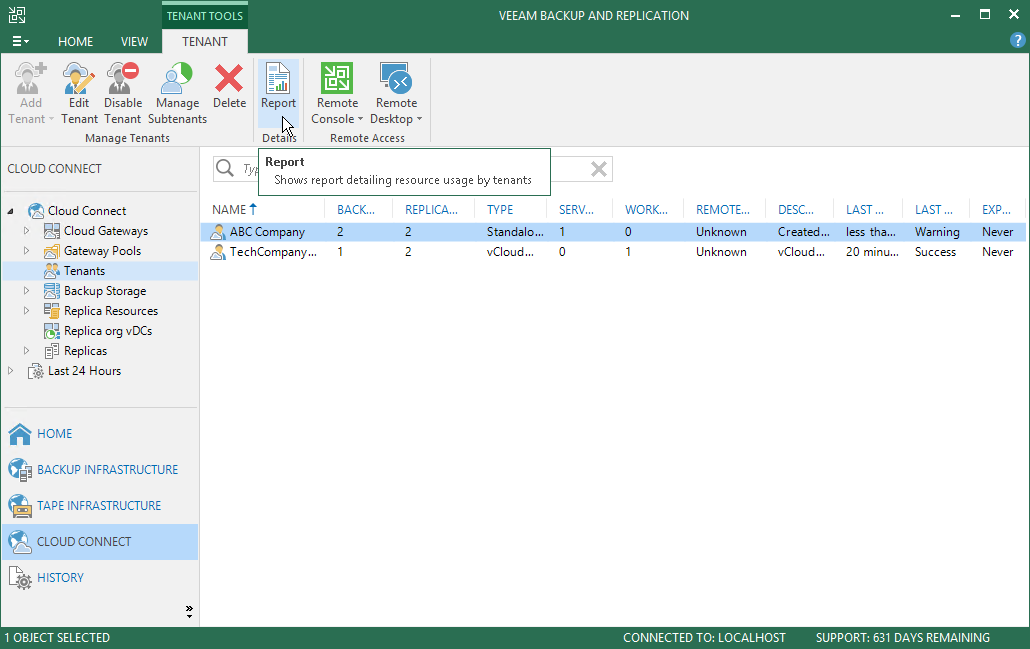
Task: Open the application main menu button
Action: (20, 41)
